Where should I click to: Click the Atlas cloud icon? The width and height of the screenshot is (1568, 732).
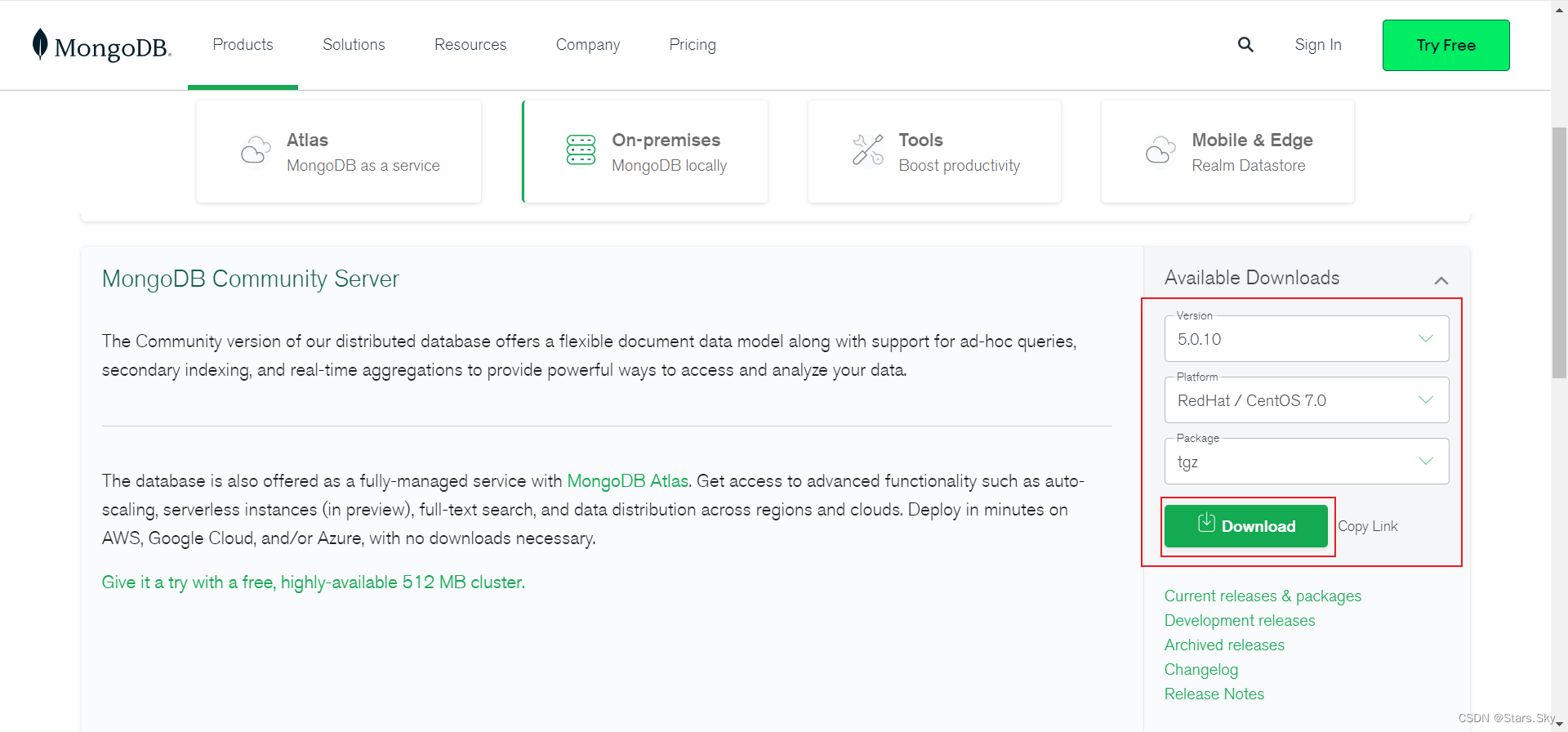point(256,150)
